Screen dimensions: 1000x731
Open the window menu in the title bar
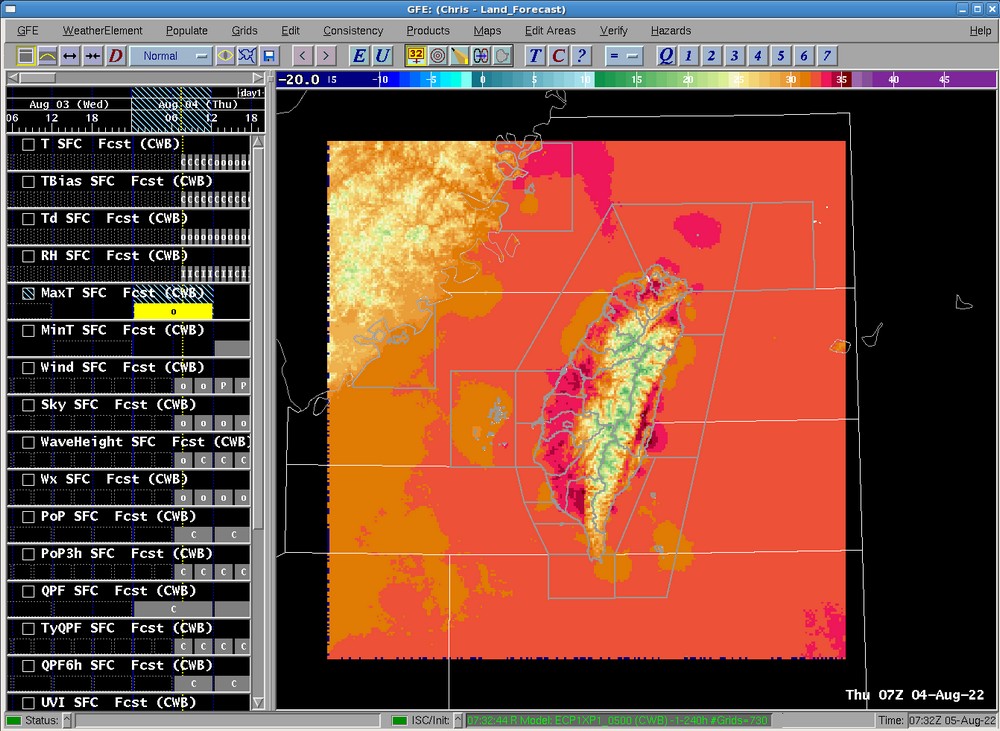click(x=10, y=9)
